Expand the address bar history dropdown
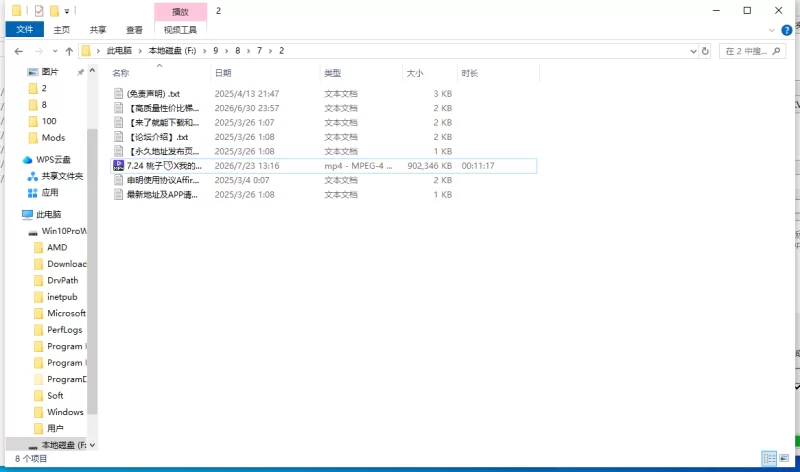 click(693, 51)
